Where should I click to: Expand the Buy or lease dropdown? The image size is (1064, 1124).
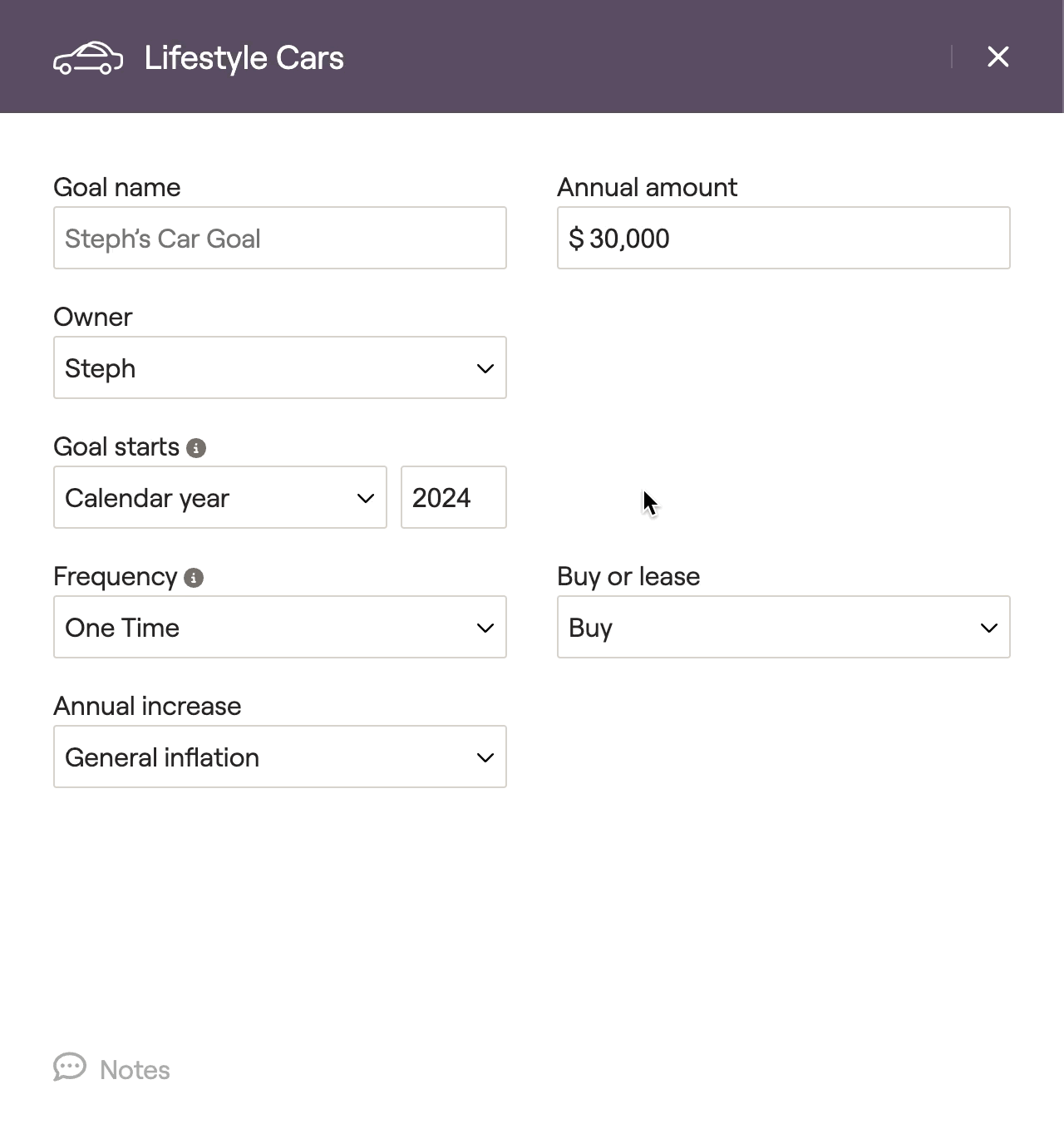point(784,627)
